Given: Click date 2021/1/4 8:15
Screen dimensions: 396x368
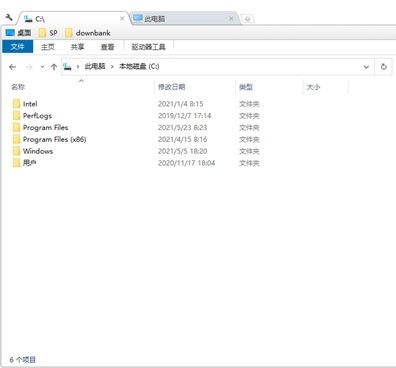Looking at the screenshot, I should coord(181,104).
